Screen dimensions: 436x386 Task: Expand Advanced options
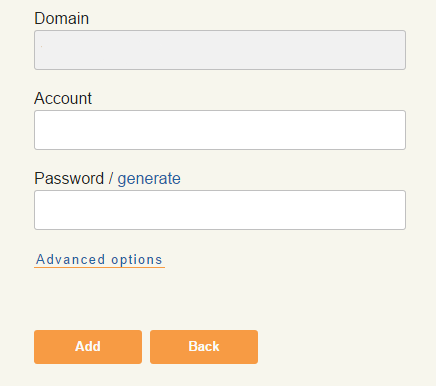tap(99, 260)
